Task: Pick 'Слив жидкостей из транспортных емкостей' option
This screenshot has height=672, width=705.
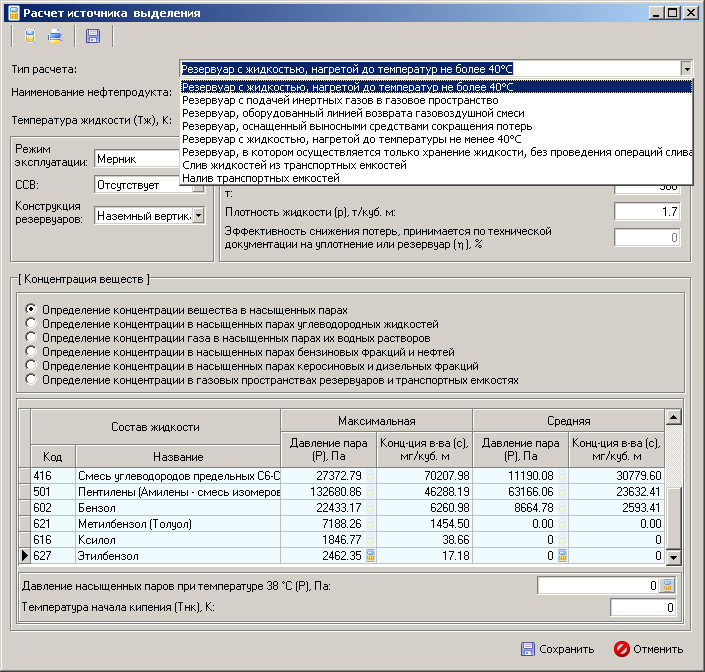Action: [x=294, y=165]
